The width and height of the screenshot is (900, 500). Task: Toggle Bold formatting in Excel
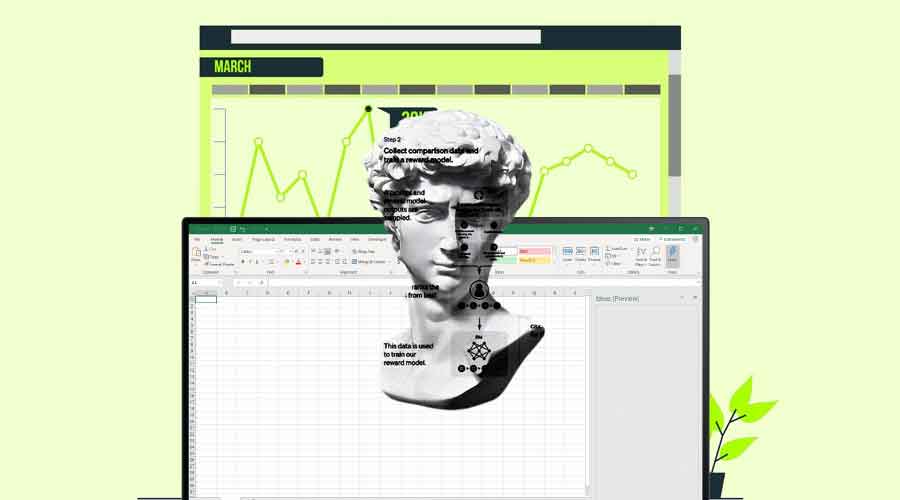coord(243,262)
